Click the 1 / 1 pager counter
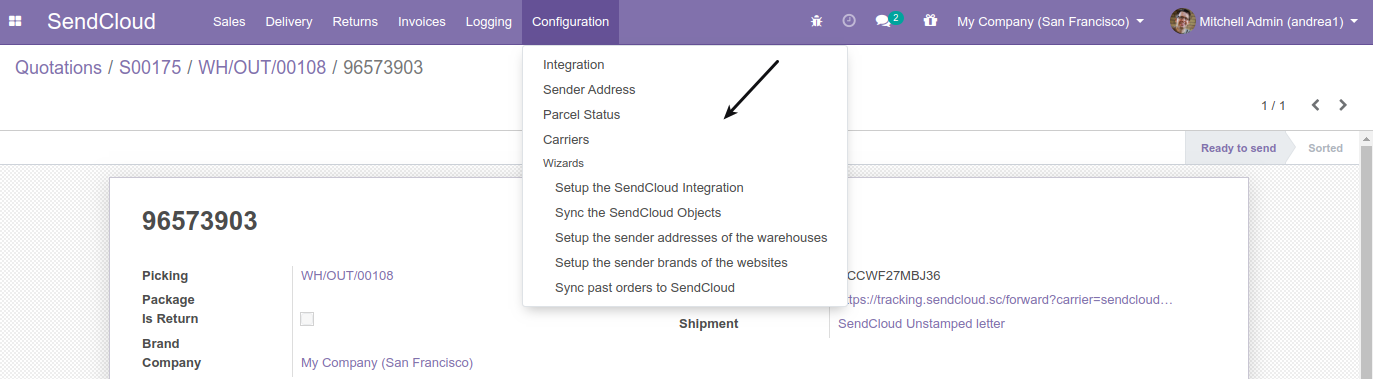This screenshot has width=1373, height=379. tap(1273, 105)
